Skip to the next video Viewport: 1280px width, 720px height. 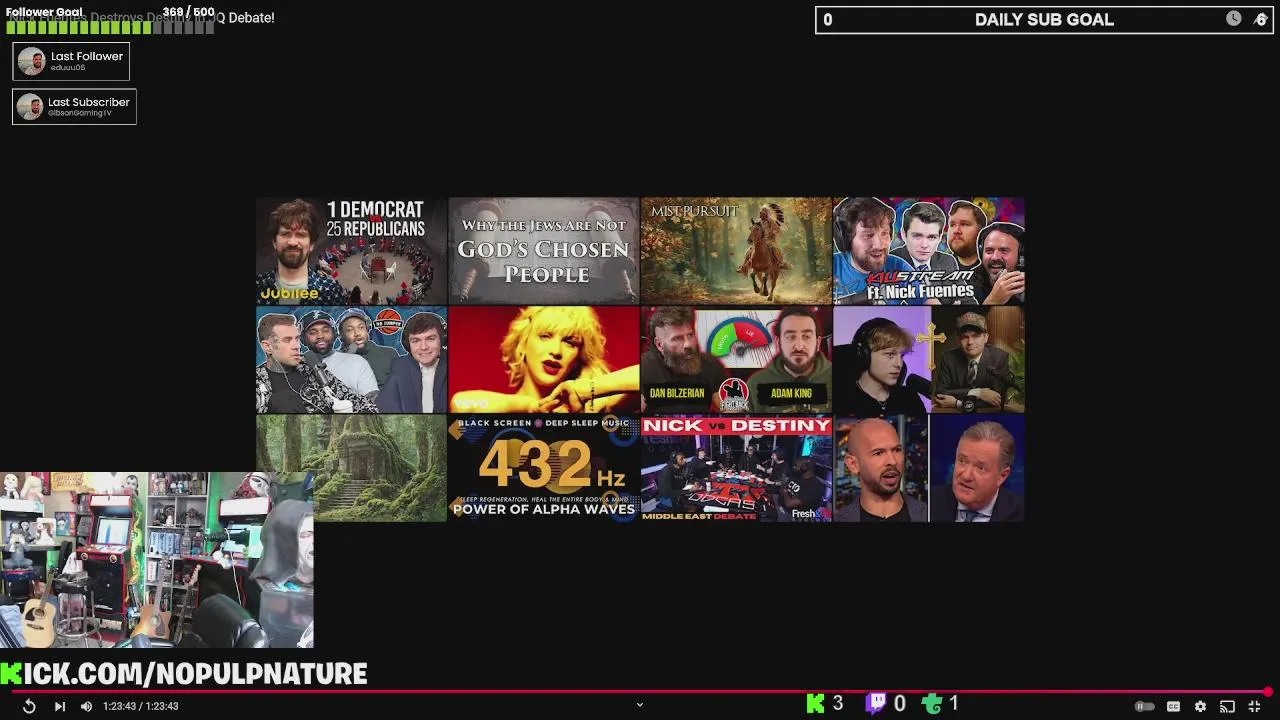tap(59, 706)
